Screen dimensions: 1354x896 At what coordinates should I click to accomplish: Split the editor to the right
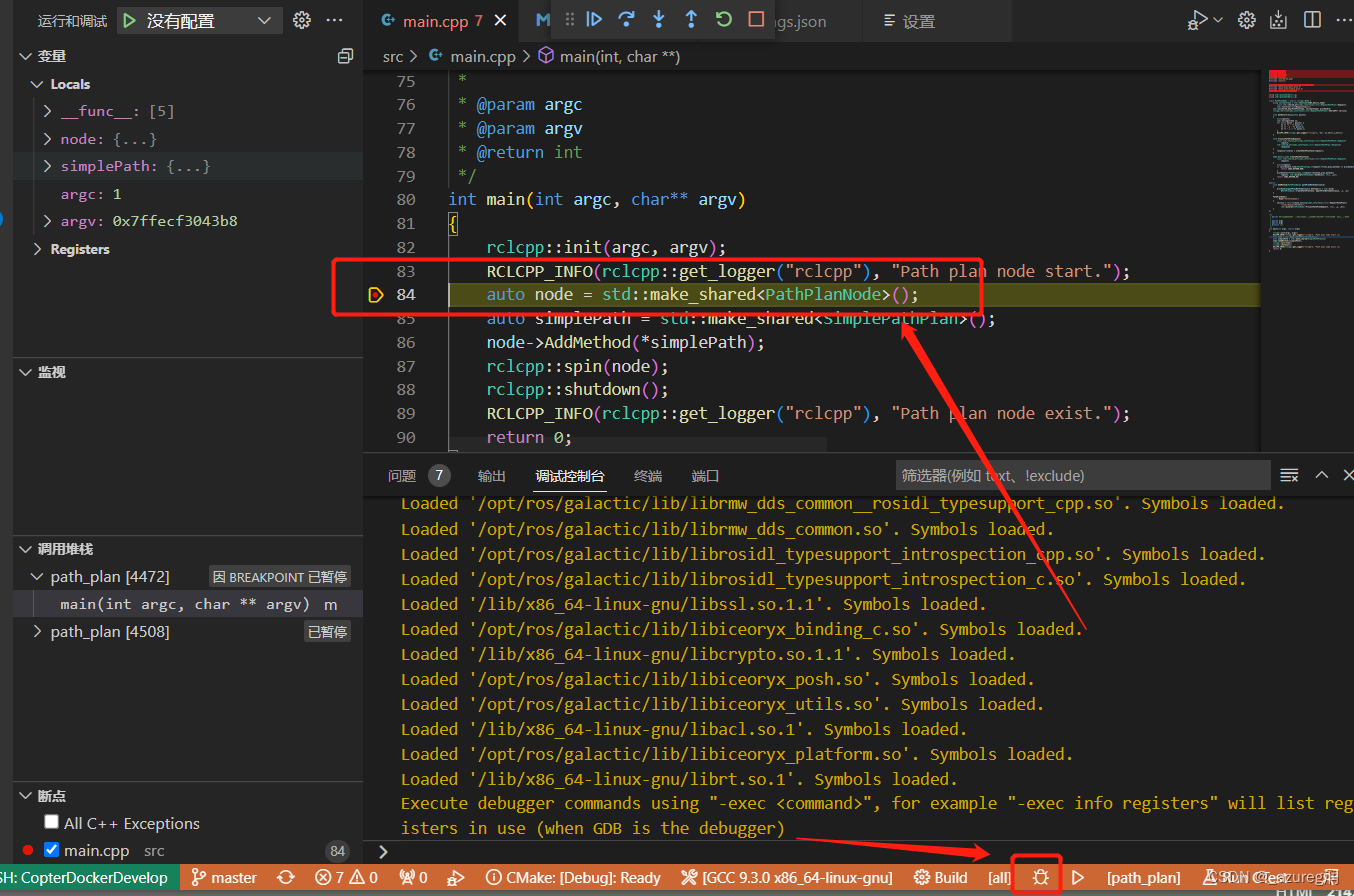[1312, 20]
